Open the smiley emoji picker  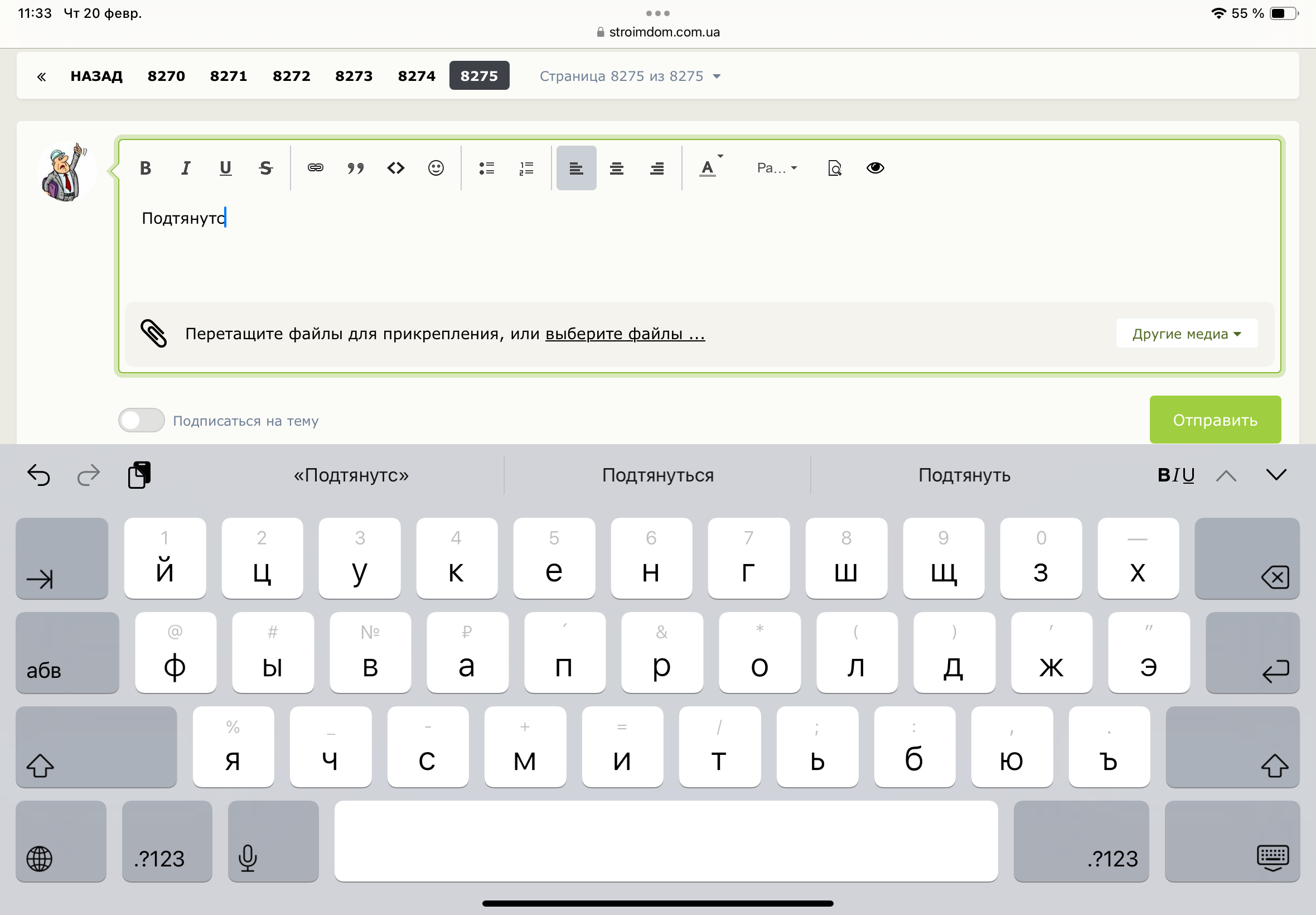click(436, 168)
